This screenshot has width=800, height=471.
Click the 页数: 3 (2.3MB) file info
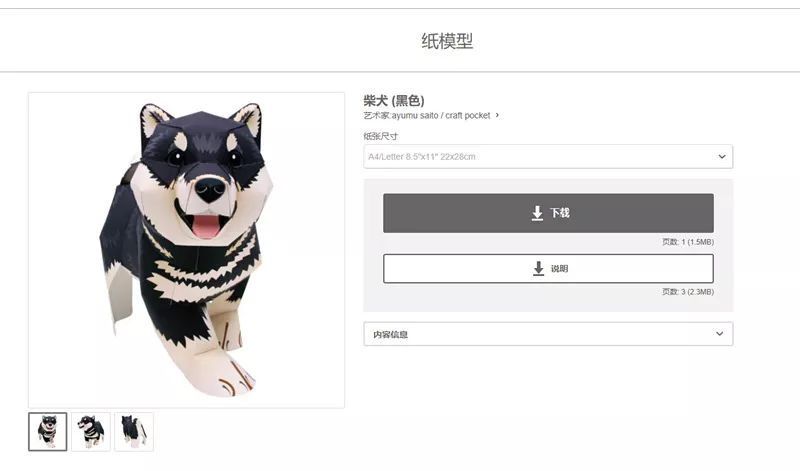687,291
